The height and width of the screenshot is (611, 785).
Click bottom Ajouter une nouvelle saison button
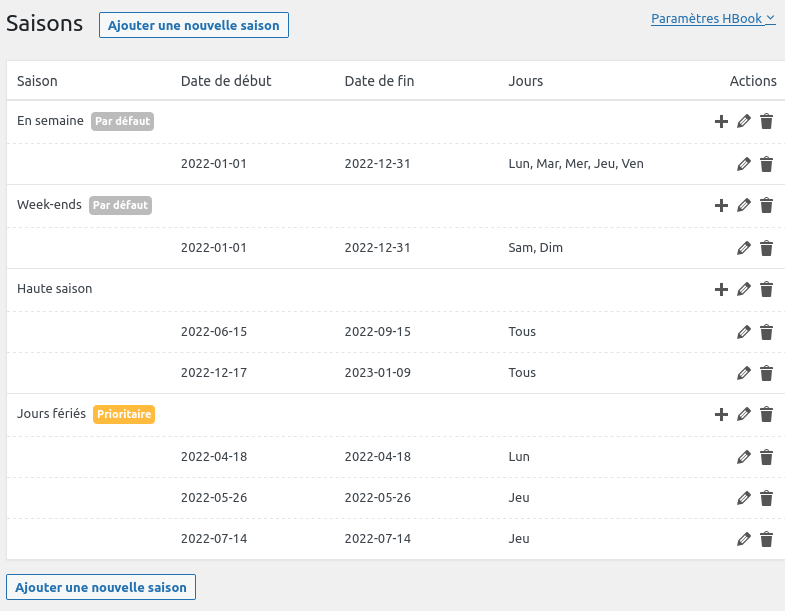coord(101,587)
